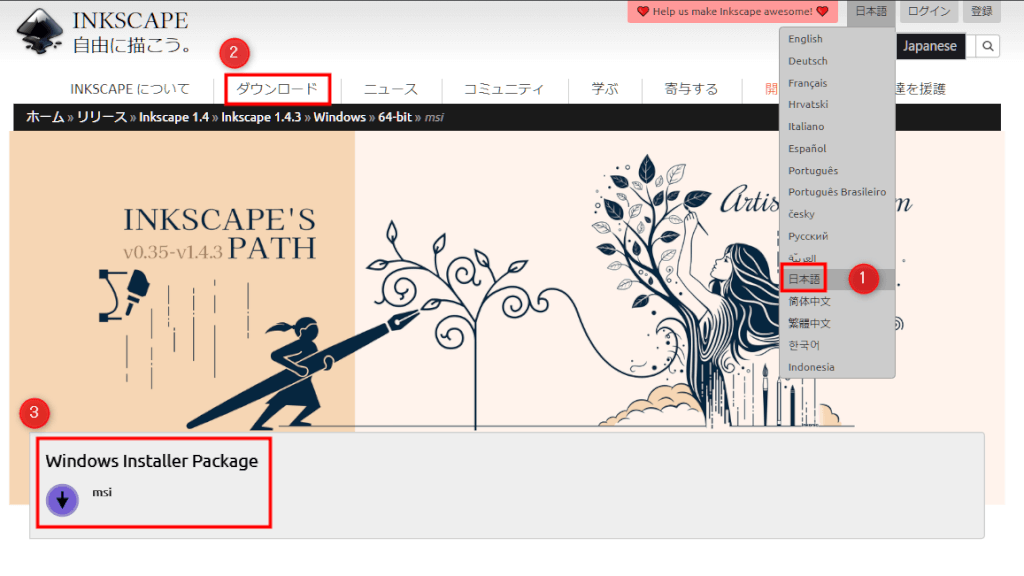Pick 한국어 from the language menu
1024x576 pixels.
click(x=806, y=345)
